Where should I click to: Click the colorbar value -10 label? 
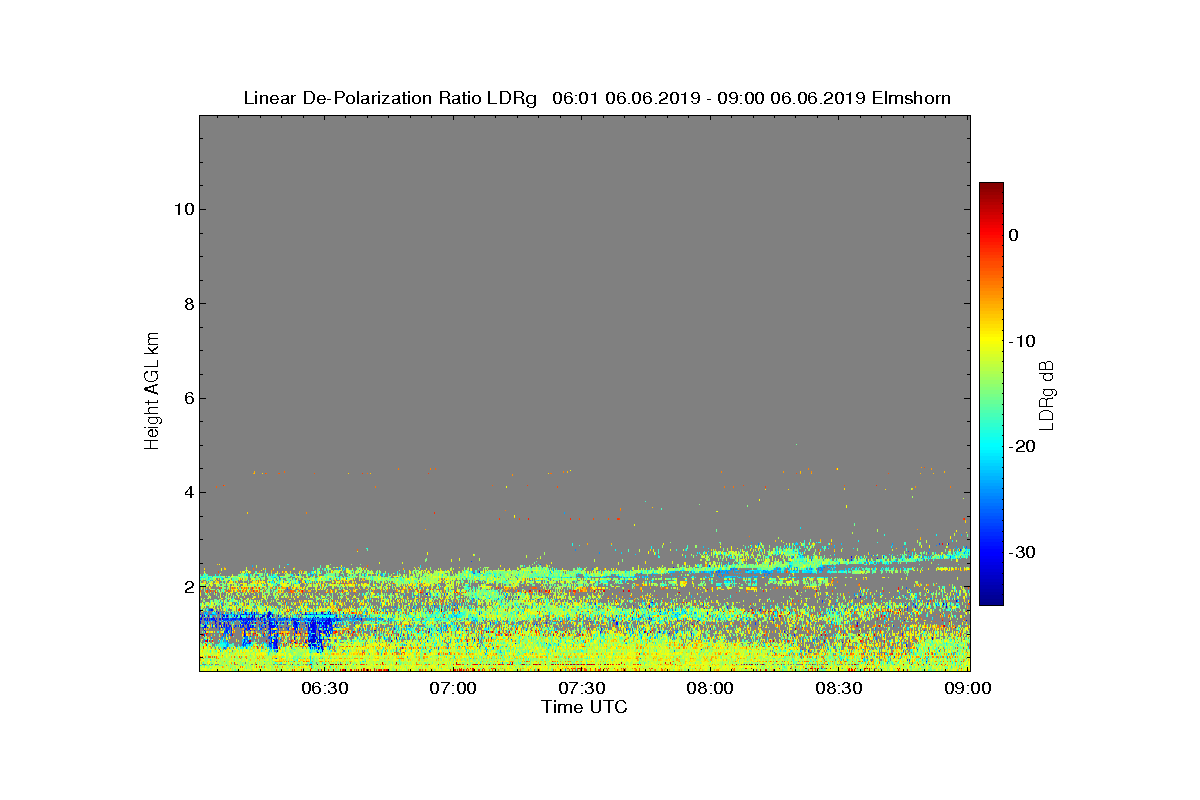[x=1022, y=341]
